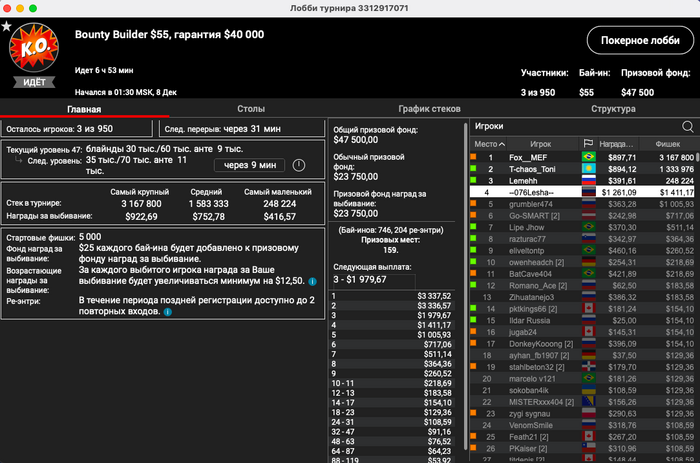Click payout row 18 - 23 $129,36
The width and height of the screenshot is (700, 463).
coord(392,412)
